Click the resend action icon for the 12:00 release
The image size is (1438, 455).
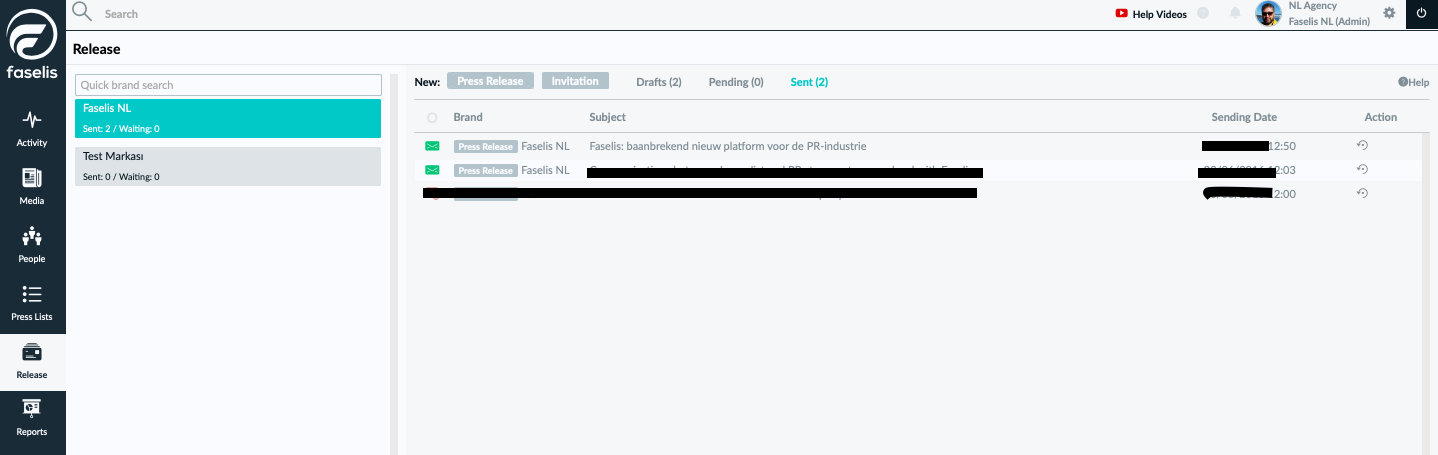coord(1362,193)
